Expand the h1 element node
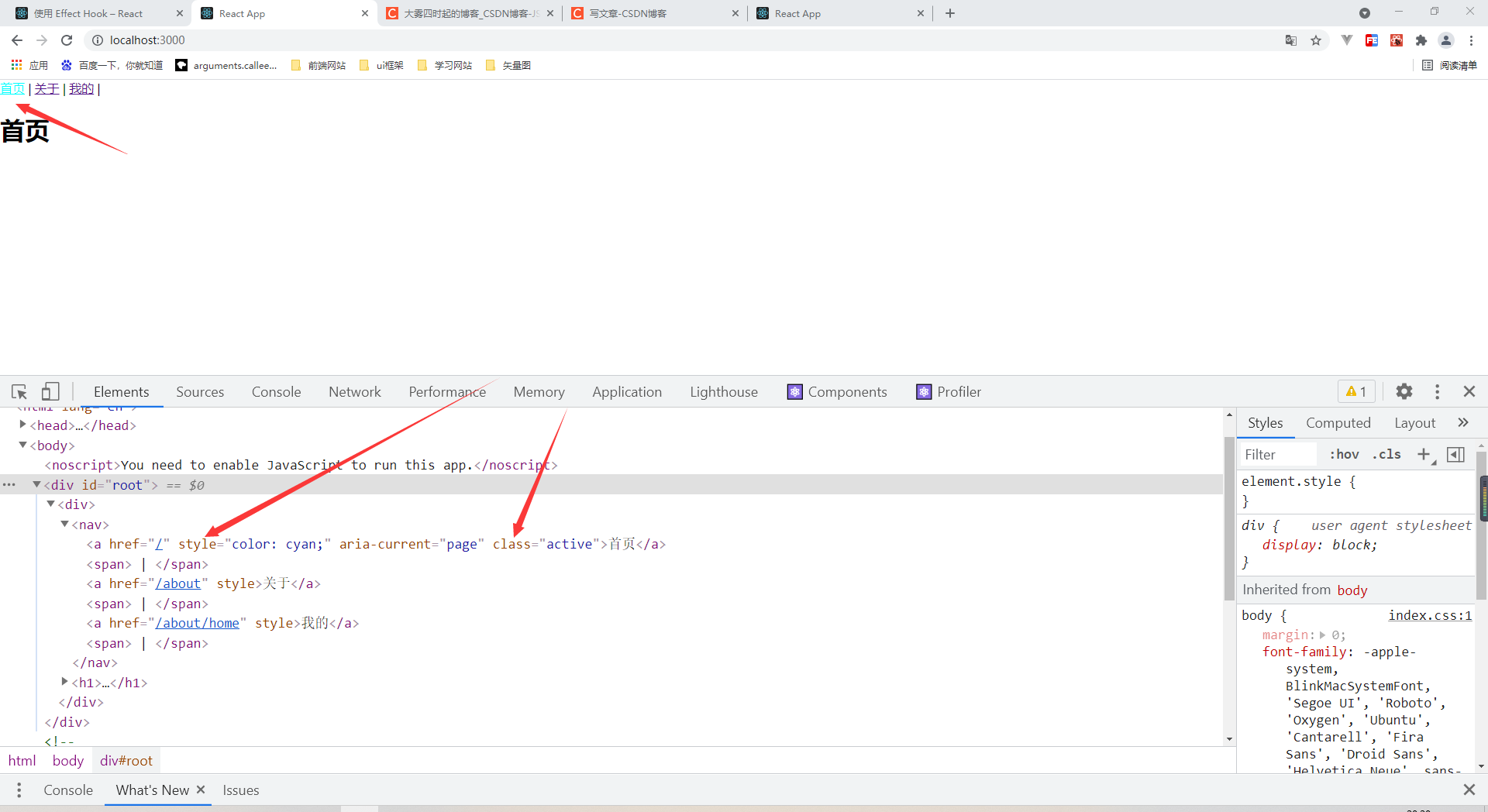The width and height of the screenshot is (1488, 812). [64, 682]
